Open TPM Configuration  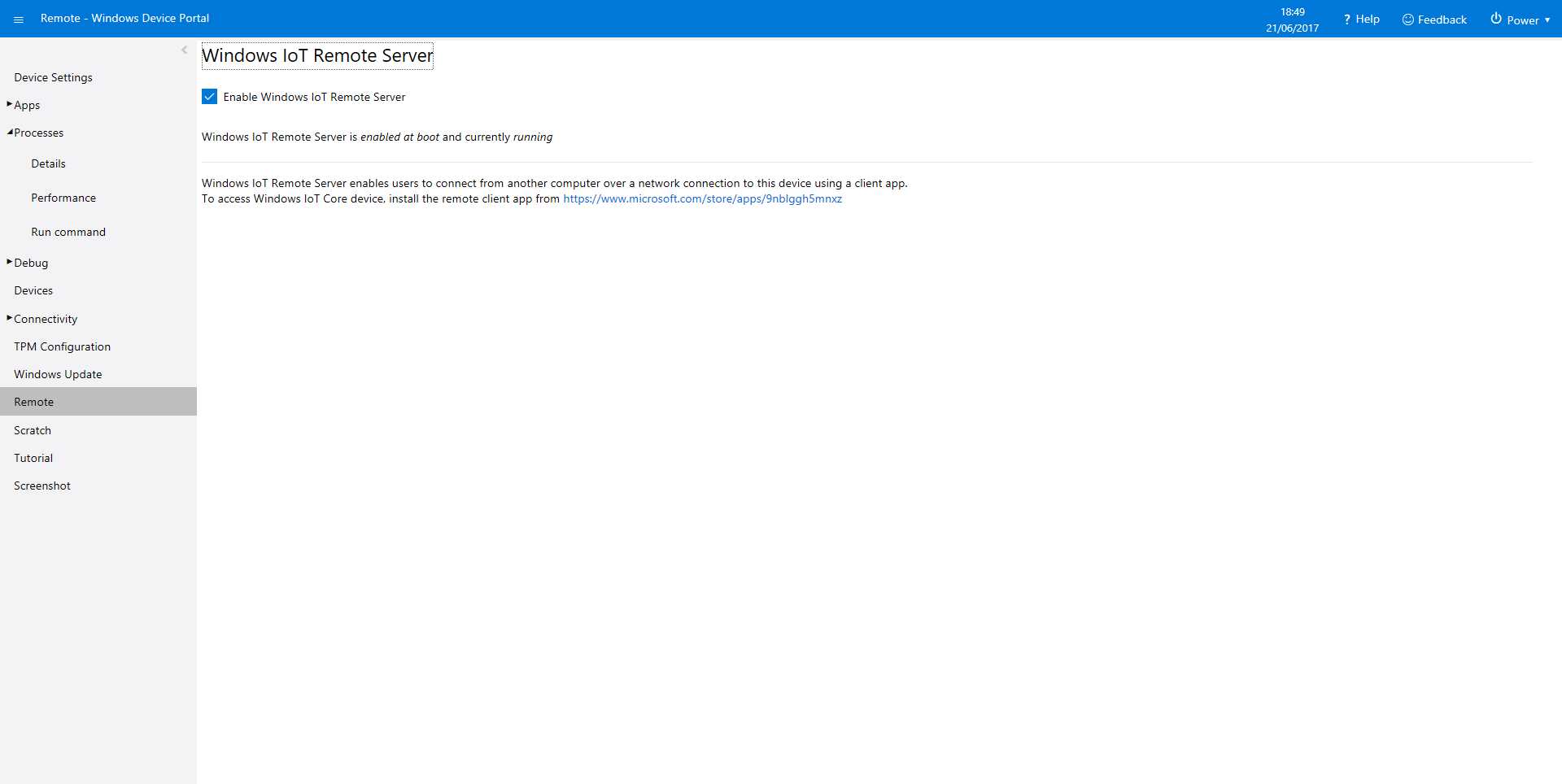62,346
